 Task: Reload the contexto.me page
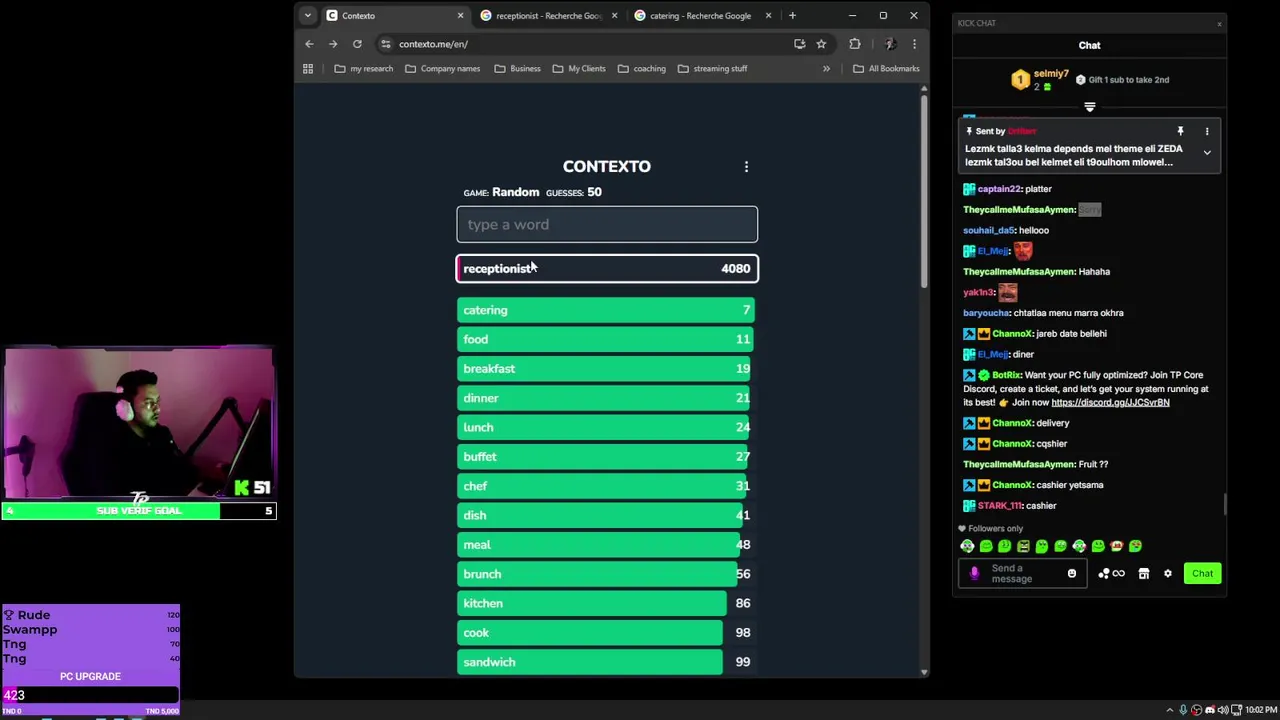357,44
